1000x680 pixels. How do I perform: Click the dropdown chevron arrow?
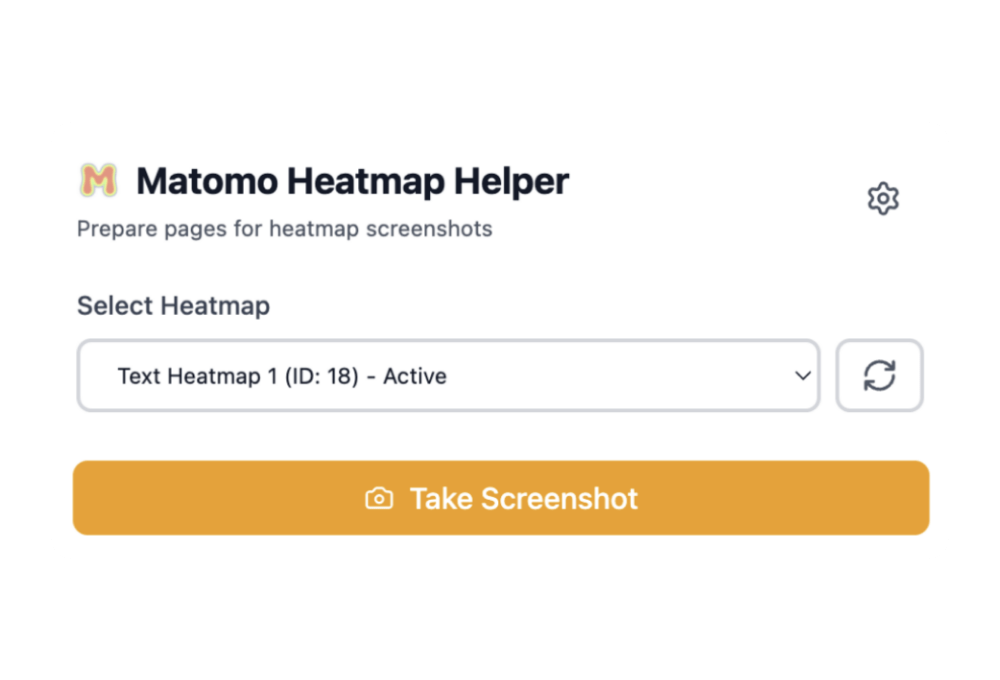pos(801,376)
